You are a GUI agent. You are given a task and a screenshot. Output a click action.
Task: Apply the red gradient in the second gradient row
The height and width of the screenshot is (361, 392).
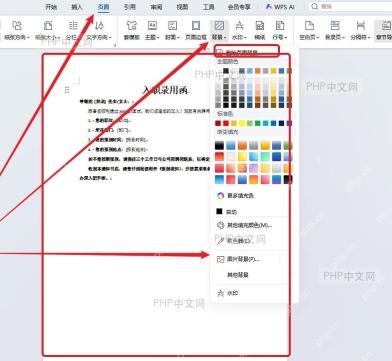coord(220,157)
